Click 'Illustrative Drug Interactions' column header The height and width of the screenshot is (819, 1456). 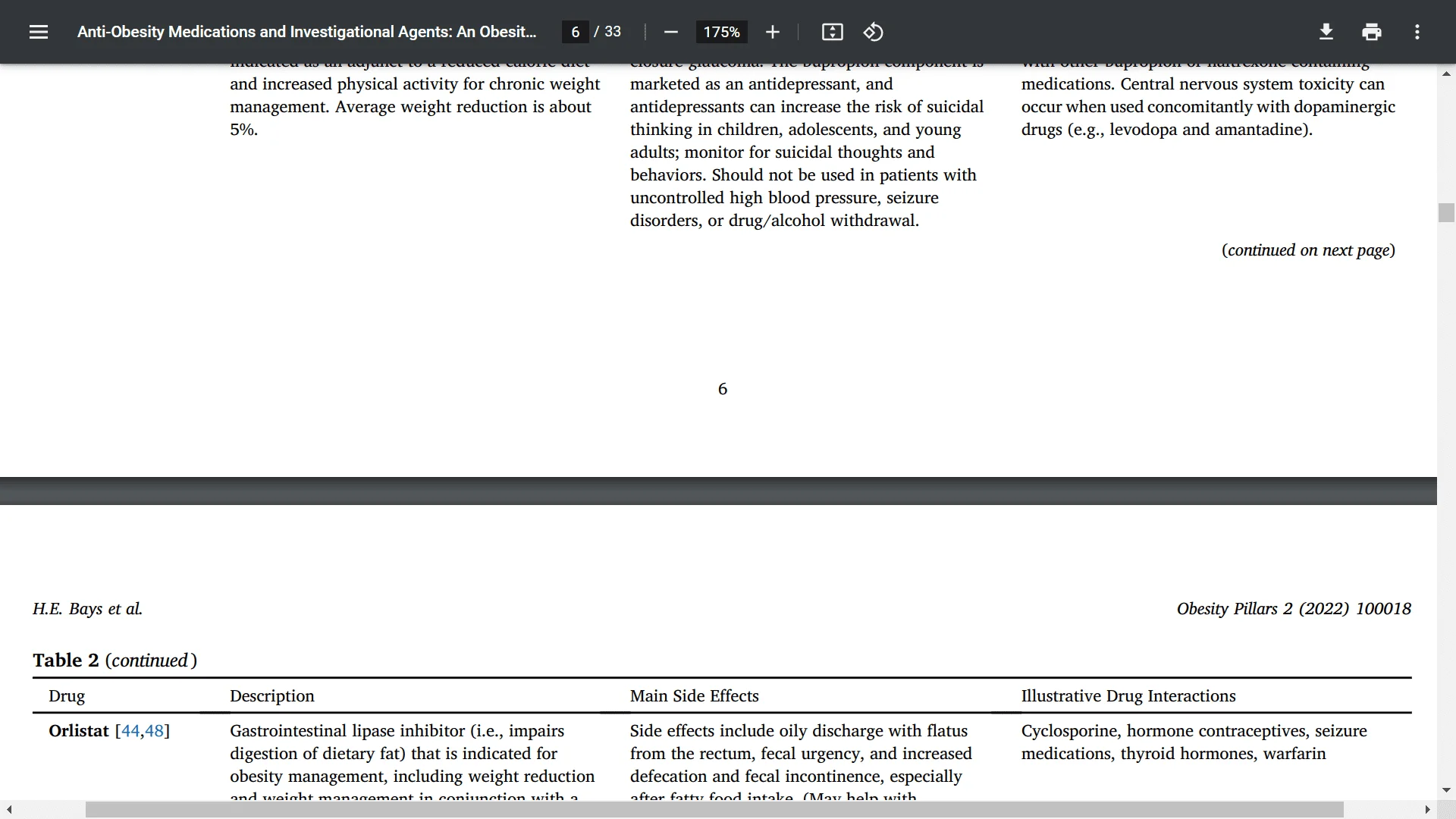(x=1128, y=696)
